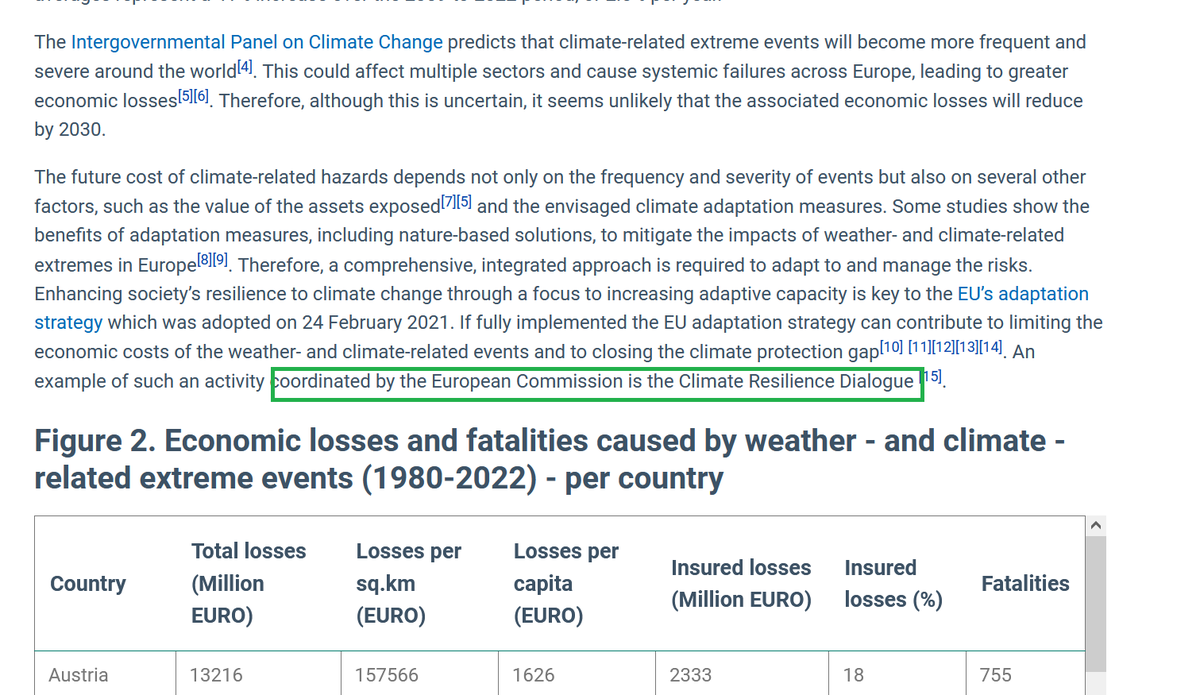Open footnote reference [13]

(967, 348)
